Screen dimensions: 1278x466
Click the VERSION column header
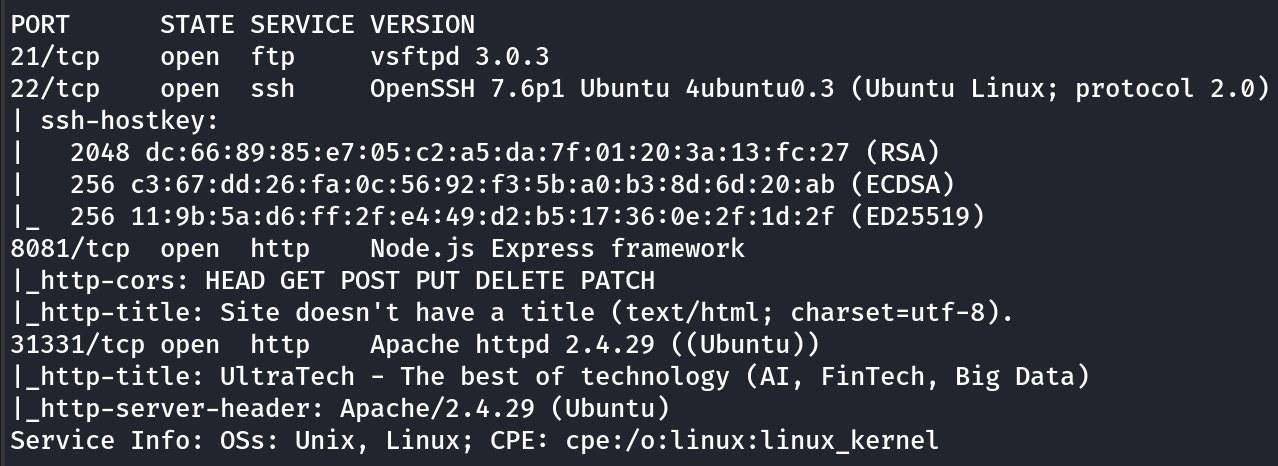tap(422, 24)
